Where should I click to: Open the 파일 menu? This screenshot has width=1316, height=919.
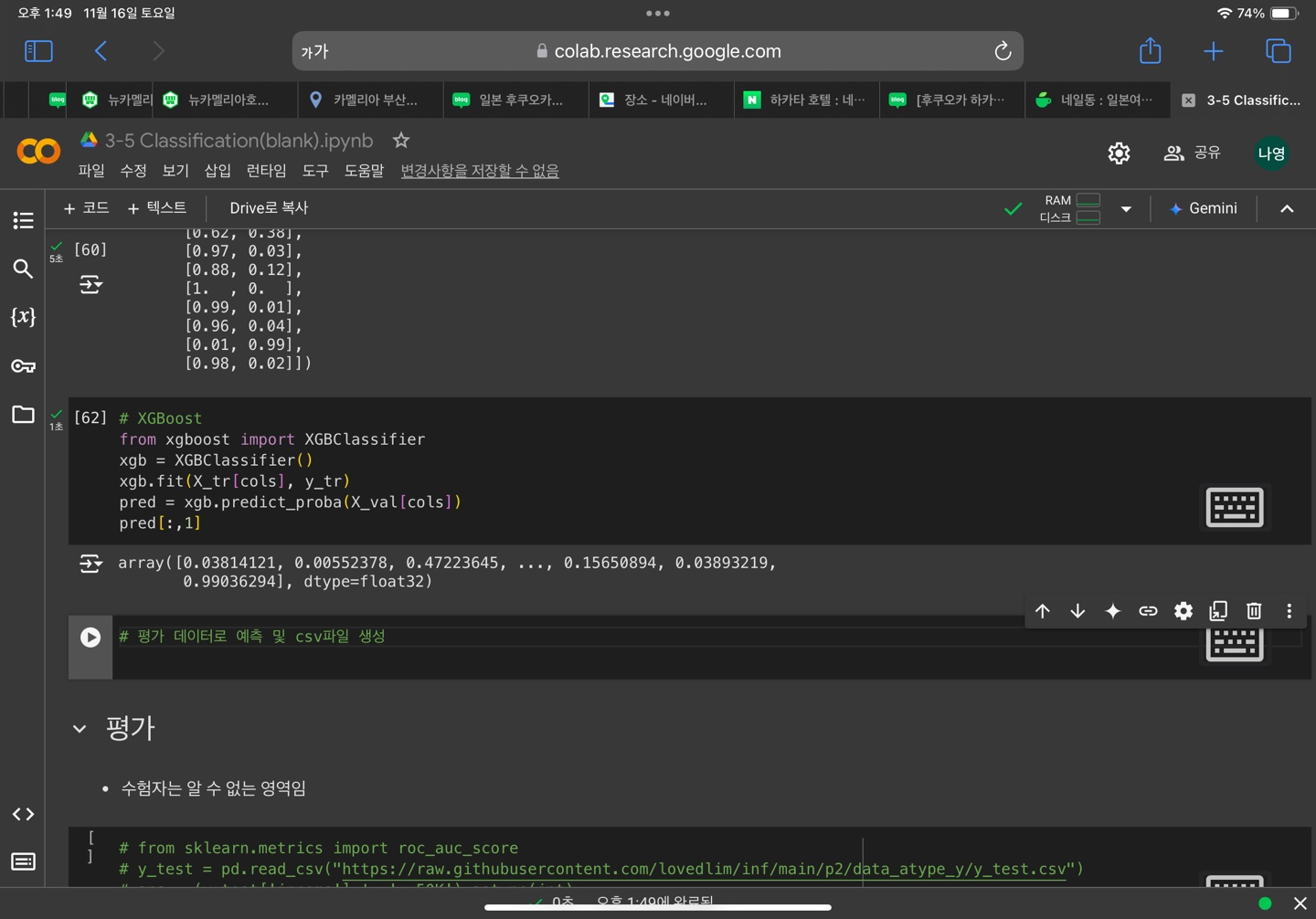pos(91,171)
